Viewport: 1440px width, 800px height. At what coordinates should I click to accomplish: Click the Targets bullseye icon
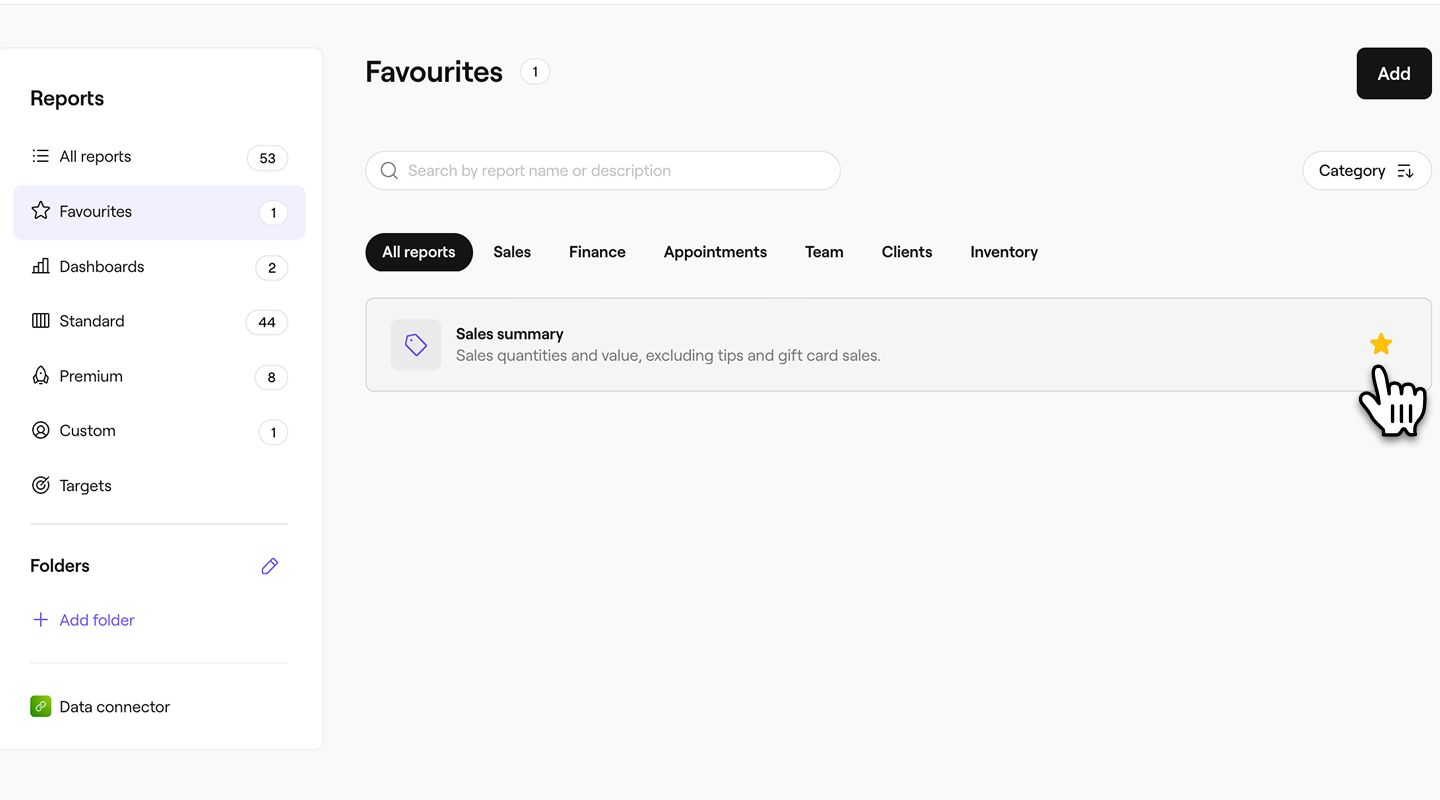click(x=40, y=485)
